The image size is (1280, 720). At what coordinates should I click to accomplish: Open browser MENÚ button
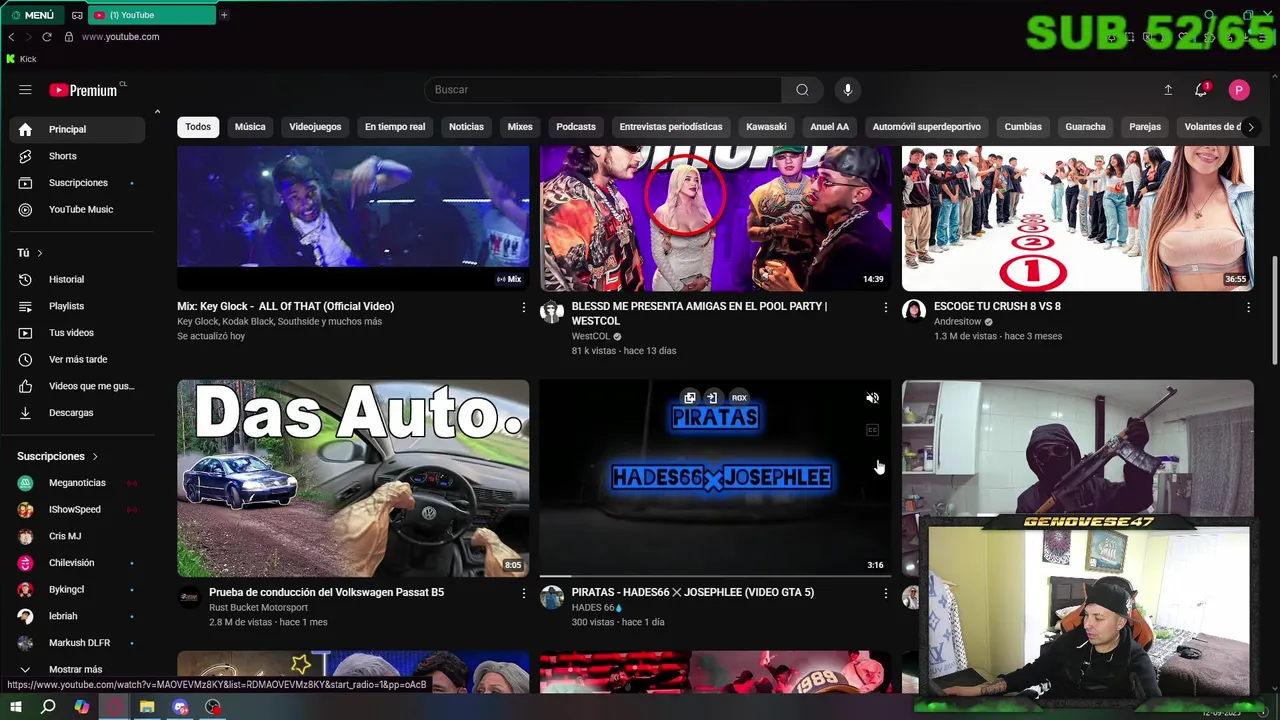click(32, 15)
